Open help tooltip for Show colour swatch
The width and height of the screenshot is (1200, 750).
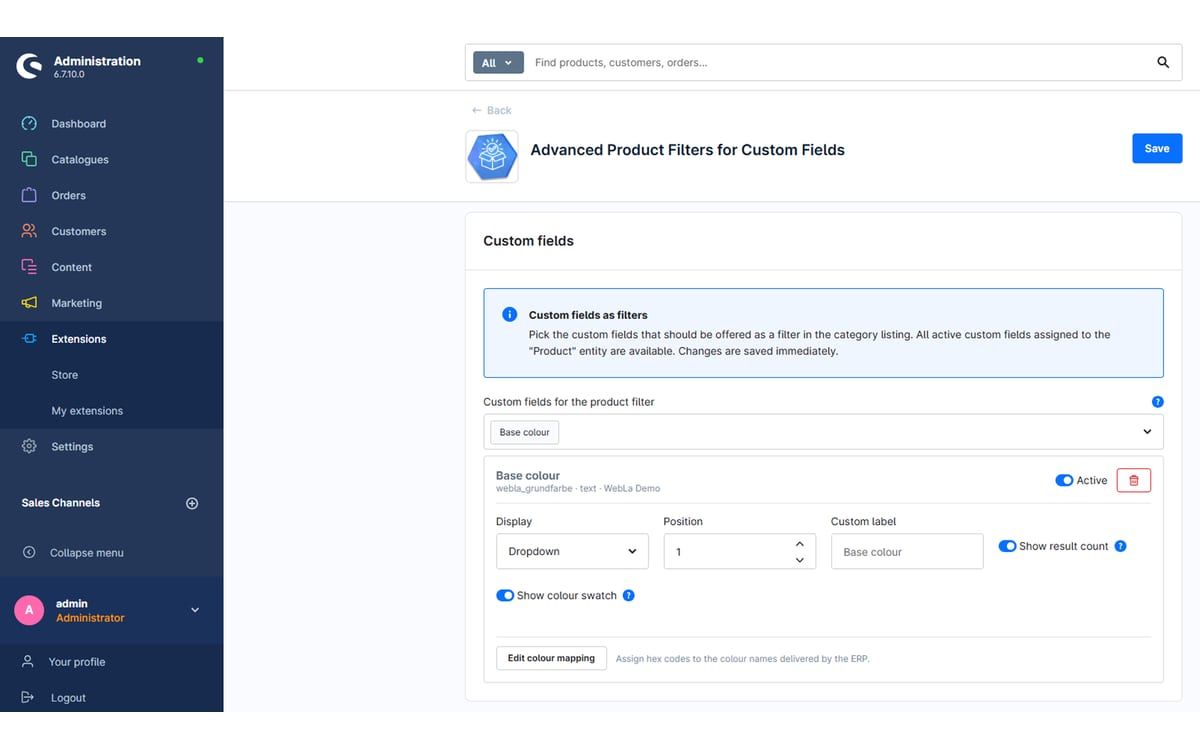coord(628,595)
